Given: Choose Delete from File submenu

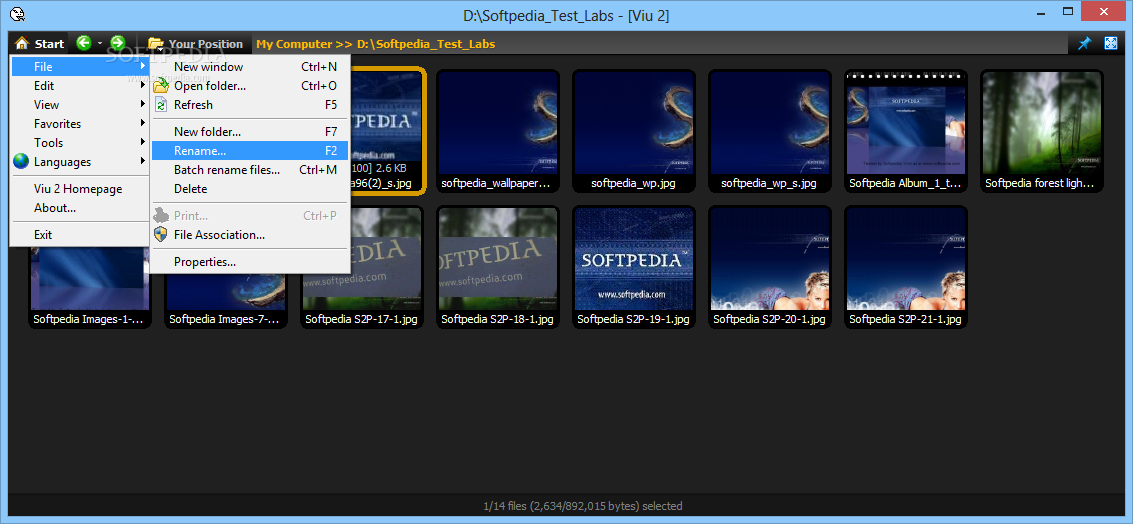Looking at the screenshot, I should point(250,189).
